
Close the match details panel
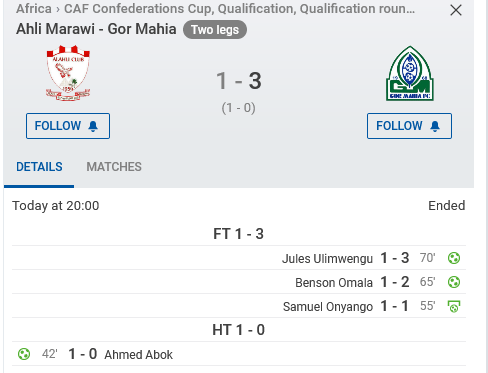456,10
